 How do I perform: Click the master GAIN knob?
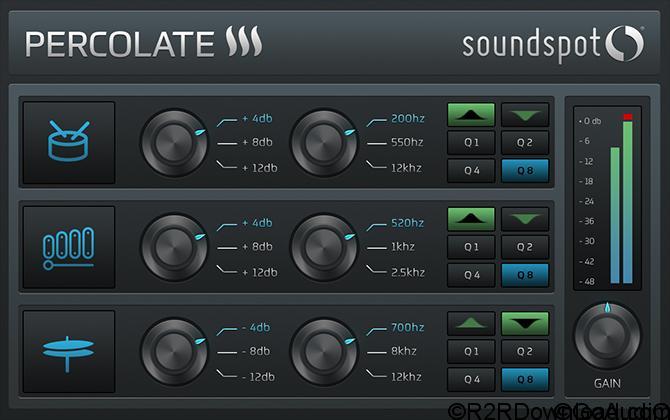pos(607,335)
